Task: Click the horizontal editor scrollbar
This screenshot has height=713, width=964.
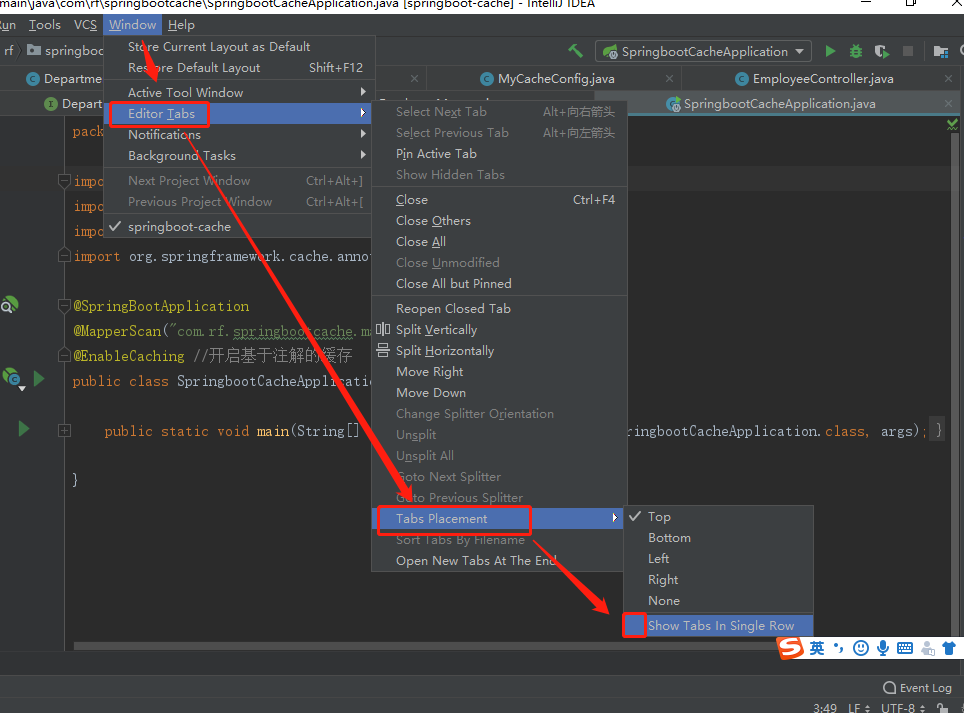Action: click(x=424, y=646)
